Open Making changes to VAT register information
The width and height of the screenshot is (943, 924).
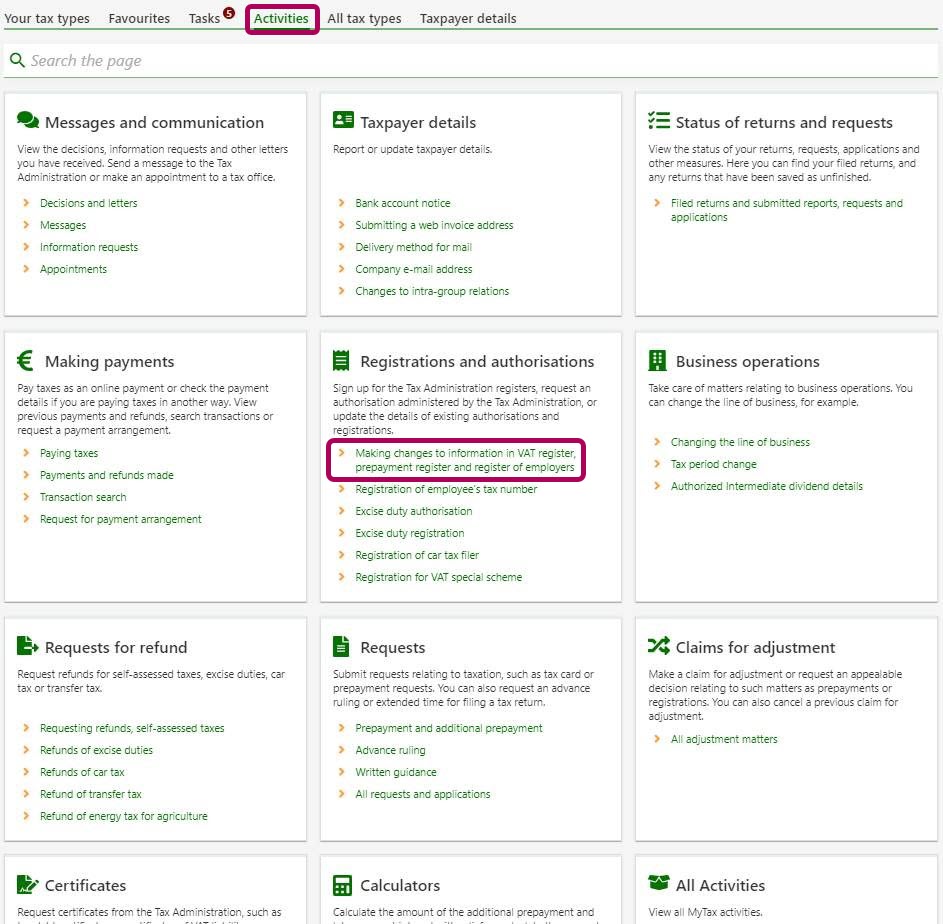465,460
